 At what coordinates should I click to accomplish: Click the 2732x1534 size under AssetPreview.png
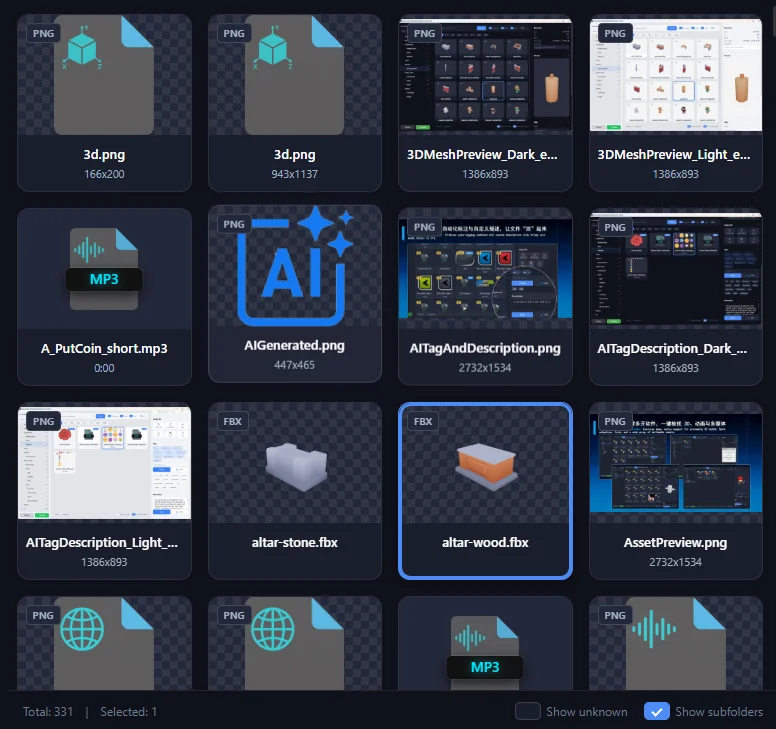[x=676, y=562]
